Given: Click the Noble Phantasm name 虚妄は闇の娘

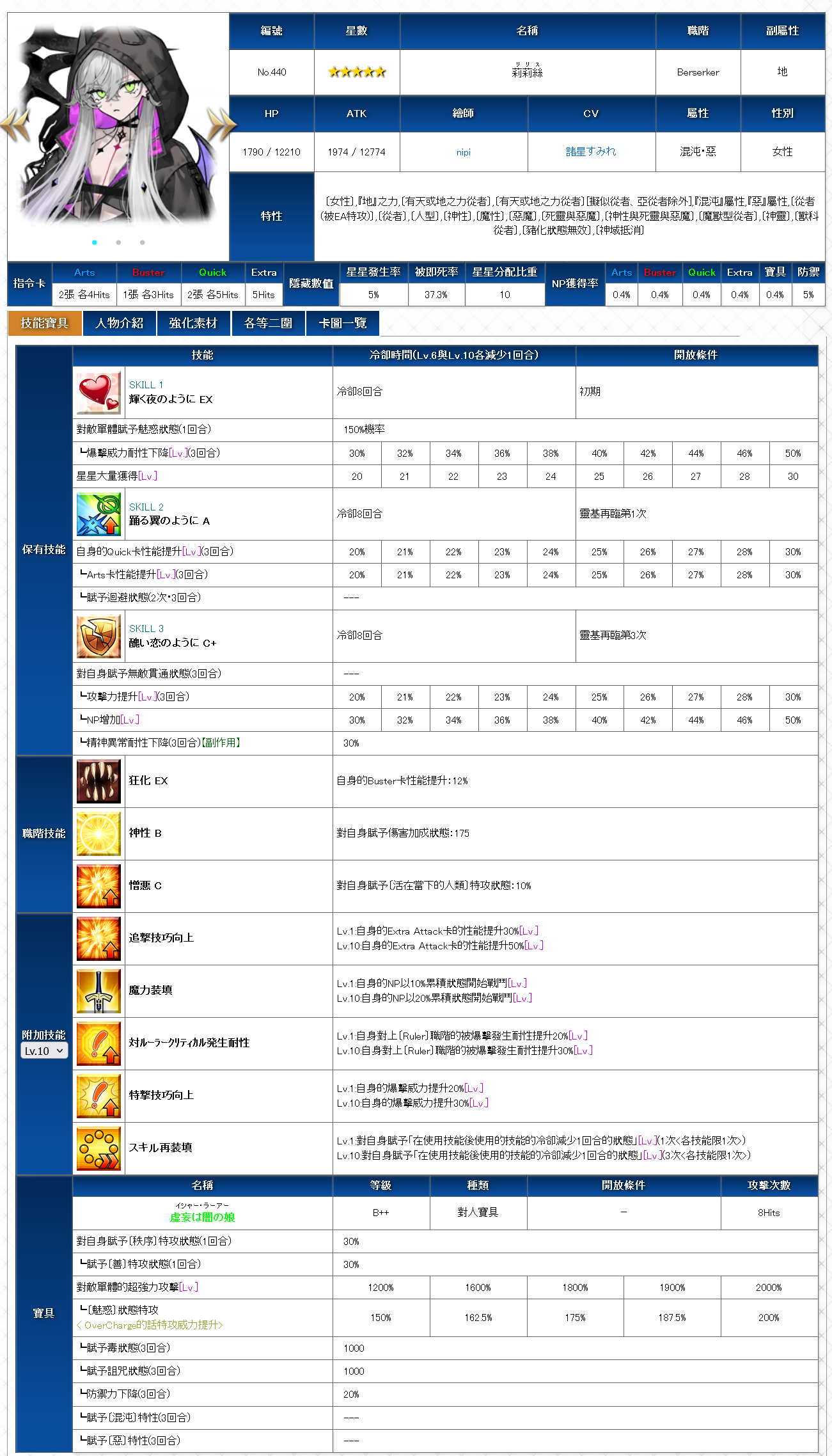Looking at the screenshot, I should pyautogui.click(x=202, y=1217).
